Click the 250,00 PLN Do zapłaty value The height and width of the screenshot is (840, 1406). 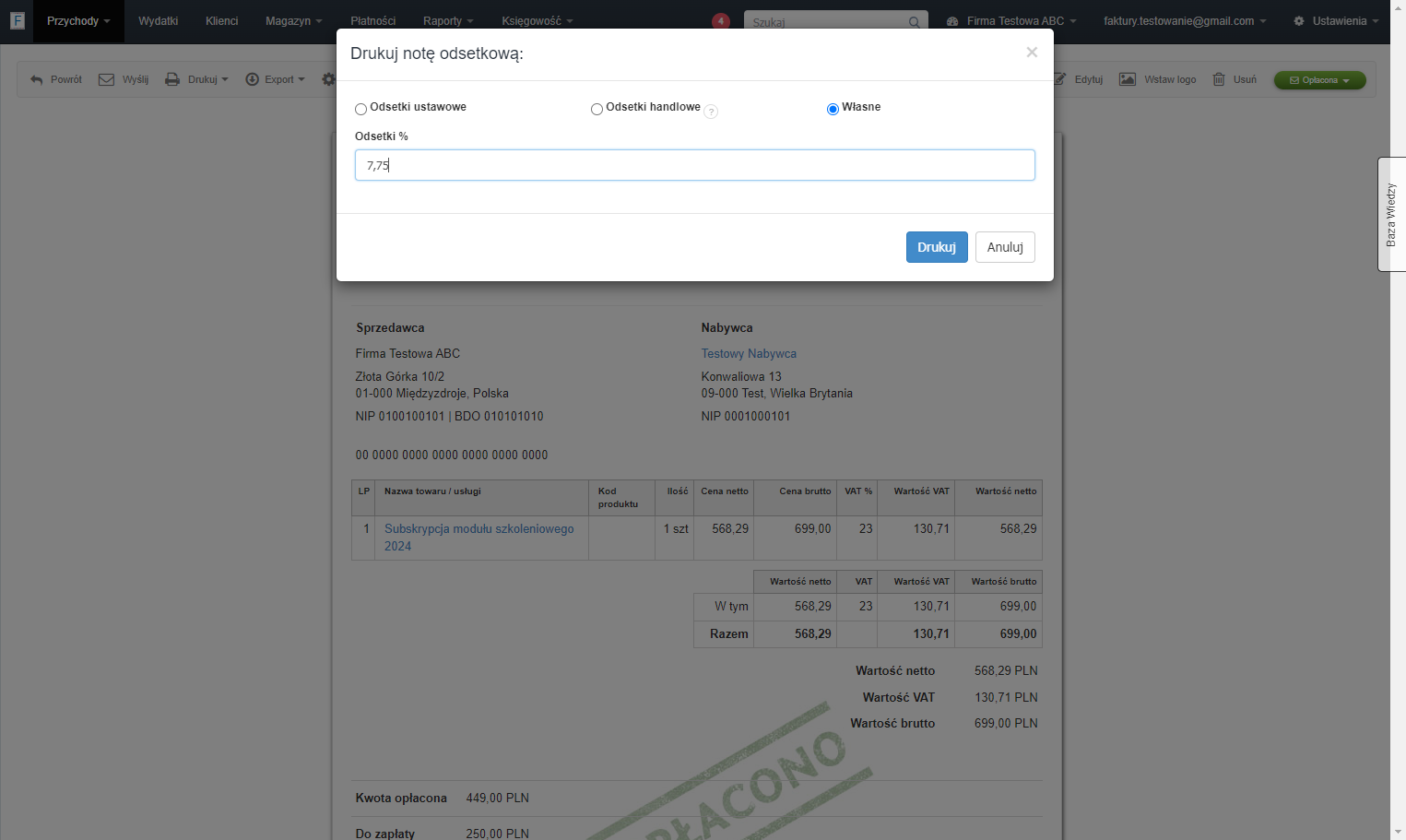498,834
